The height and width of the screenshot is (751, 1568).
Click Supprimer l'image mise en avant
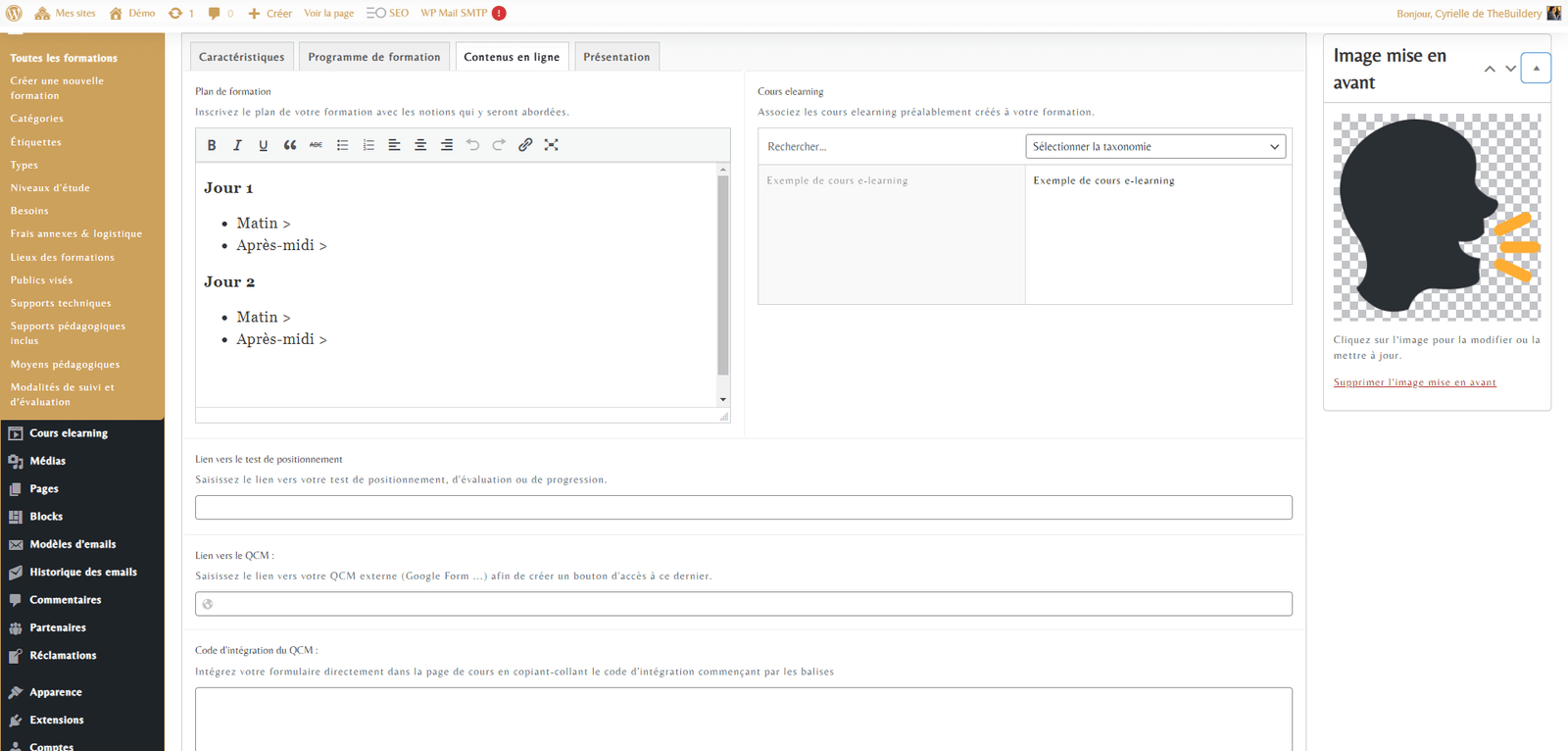pos(1414,382)
